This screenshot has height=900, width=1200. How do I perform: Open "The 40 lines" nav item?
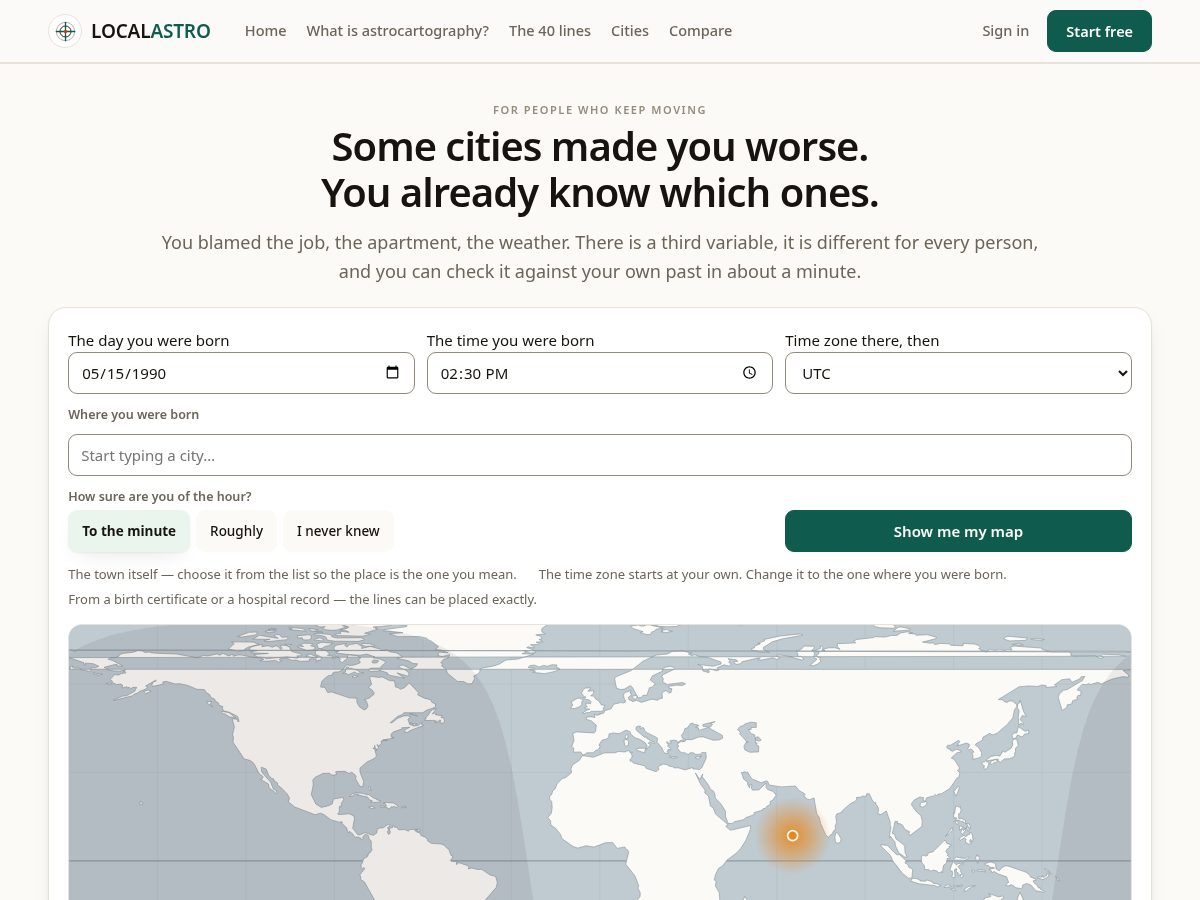[x=550, y=31]
